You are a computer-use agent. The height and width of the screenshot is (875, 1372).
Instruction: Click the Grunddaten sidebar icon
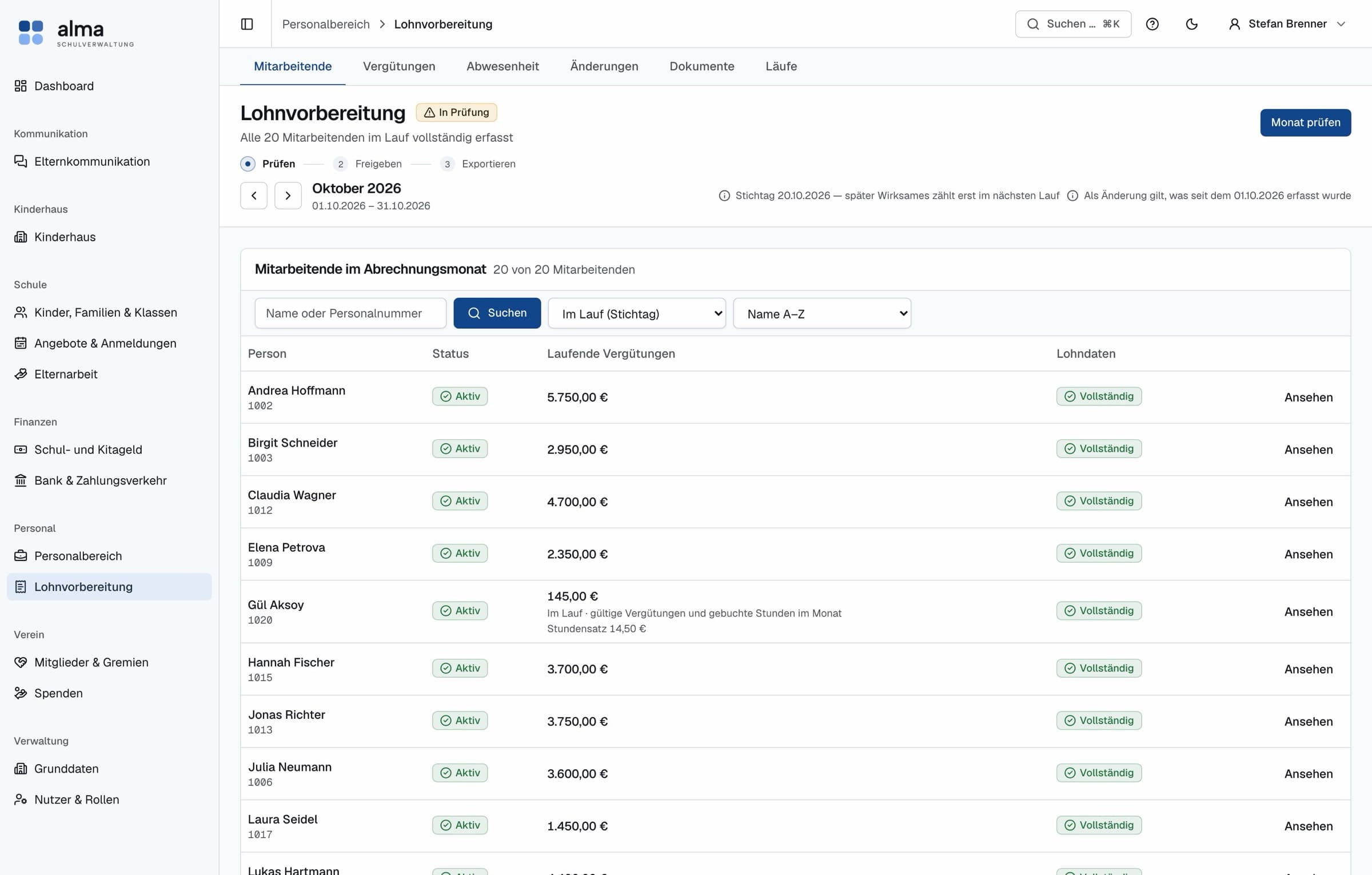click(21, 769)
